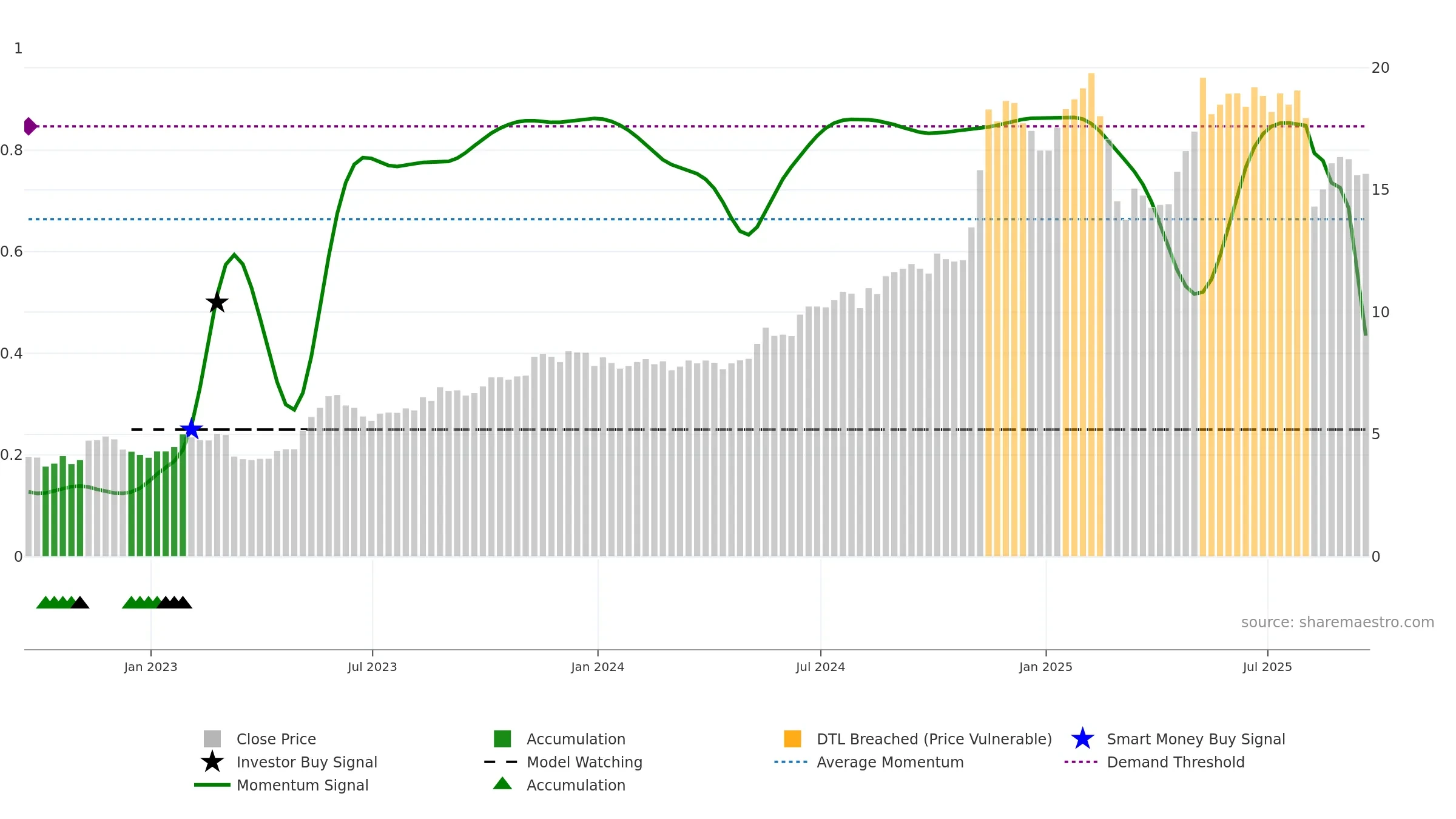
Task: Toggle the Average Momentum legend entry
Action: click(889, 762)
